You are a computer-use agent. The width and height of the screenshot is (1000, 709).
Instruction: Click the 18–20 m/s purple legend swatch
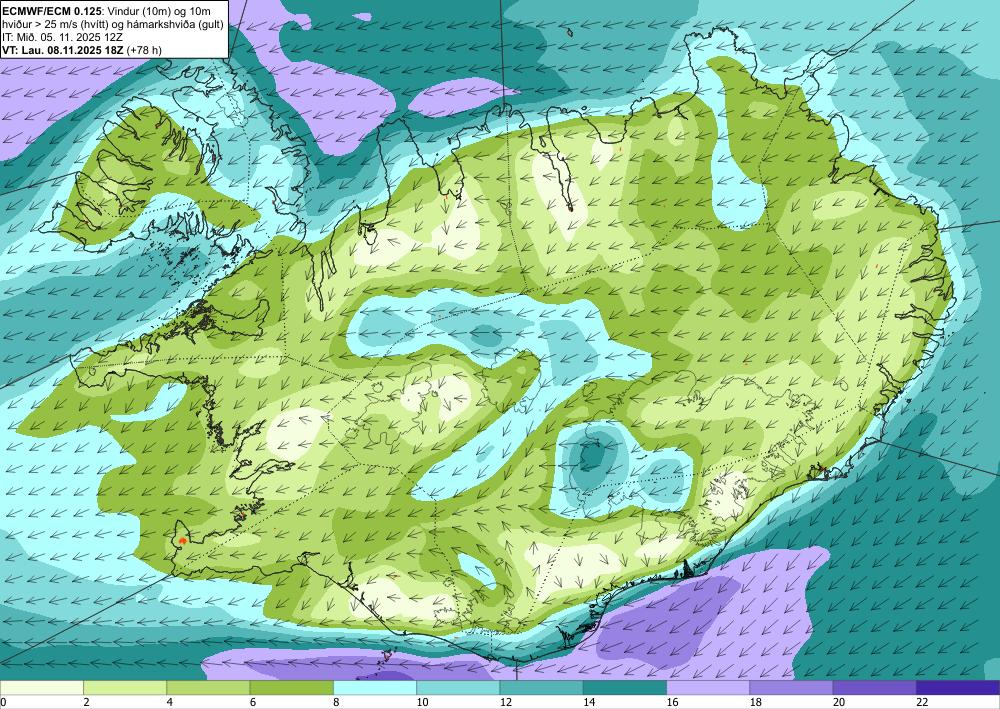(791, 687)
